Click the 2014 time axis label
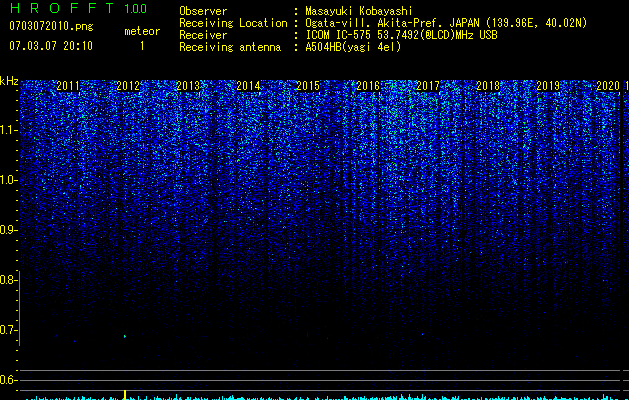Viewport: 629px width, 400px height. click(248, 85)
